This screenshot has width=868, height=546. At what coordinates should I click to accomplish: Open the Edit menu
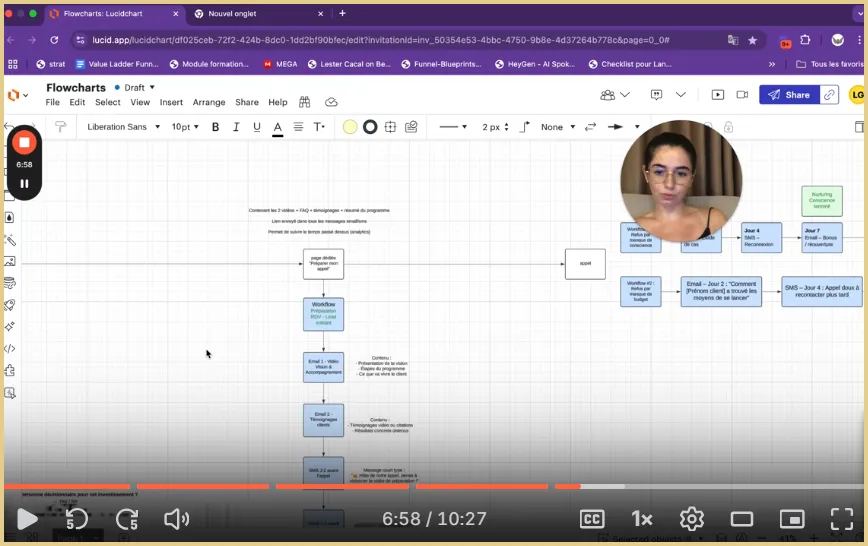(x=77, y=102)
